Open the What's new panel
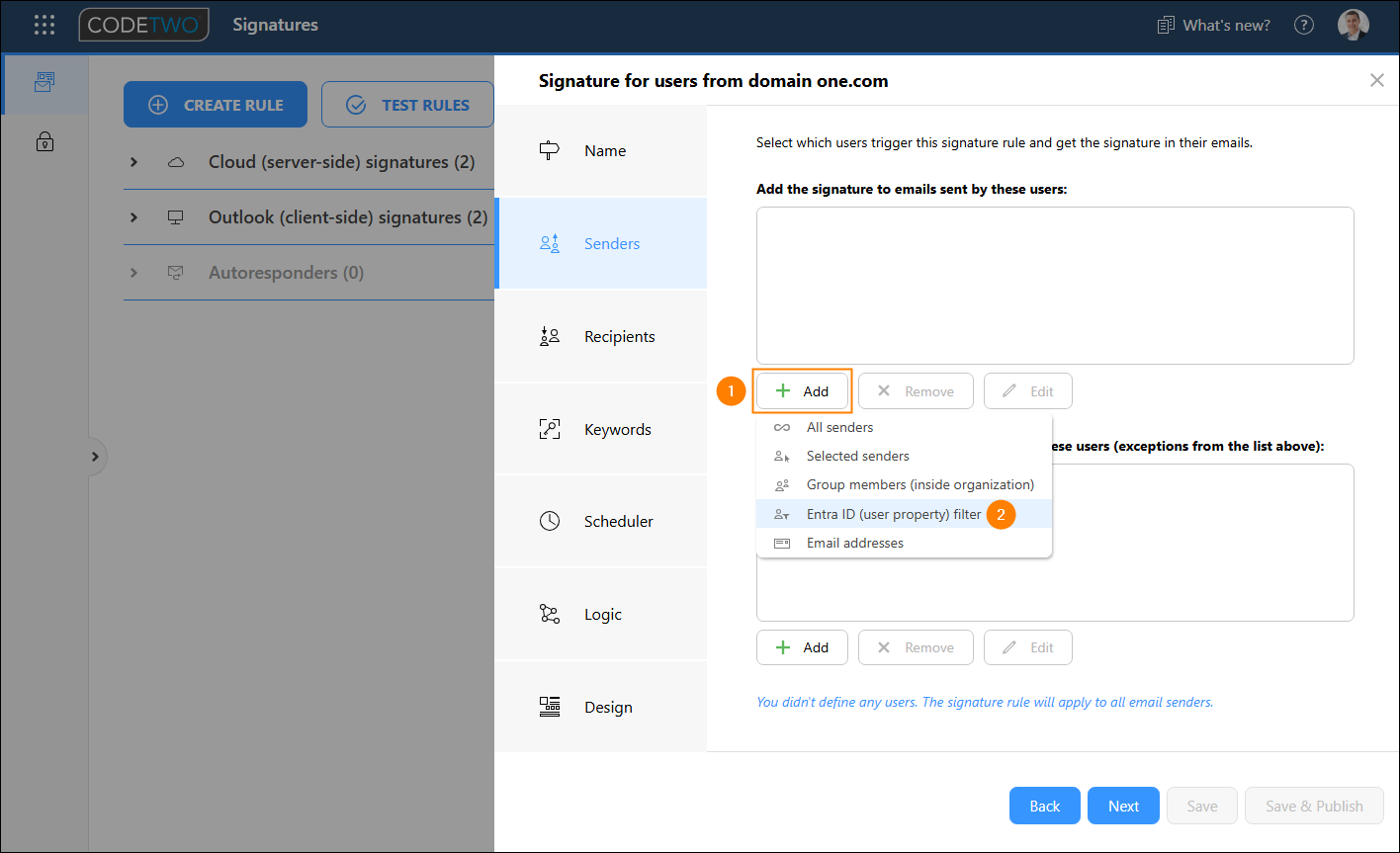This screenshot has width=1400, height=853. [1214, 26]
